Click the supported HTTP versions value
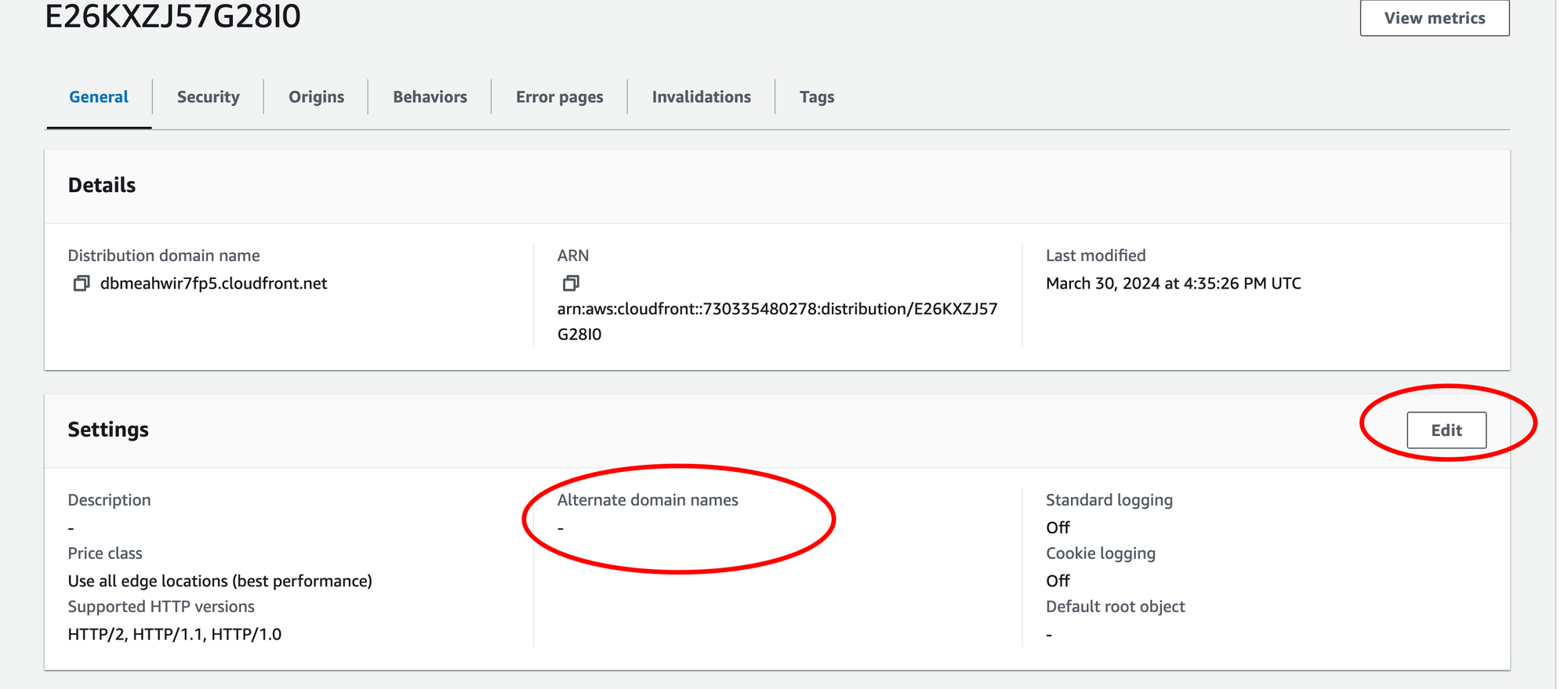1568x689 pixels. [x=174, y=634]
